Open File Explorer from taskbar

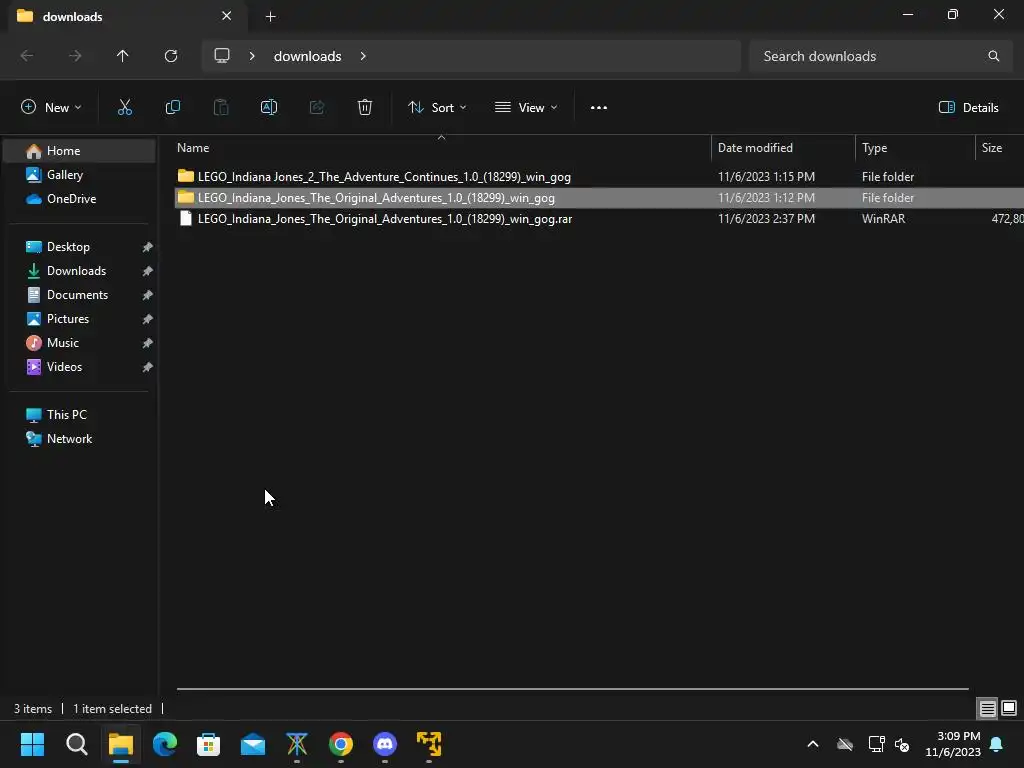coord(121,744)
